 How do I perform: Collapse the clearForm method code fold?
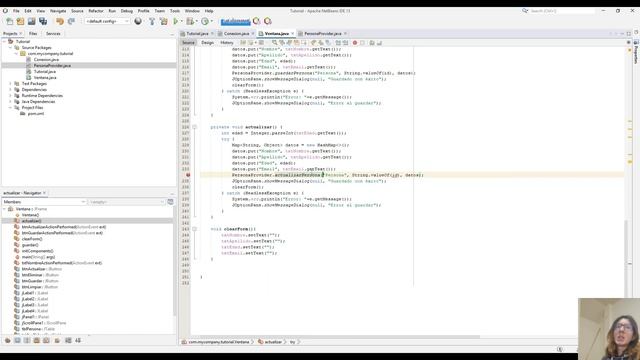[x=194, y=229]
